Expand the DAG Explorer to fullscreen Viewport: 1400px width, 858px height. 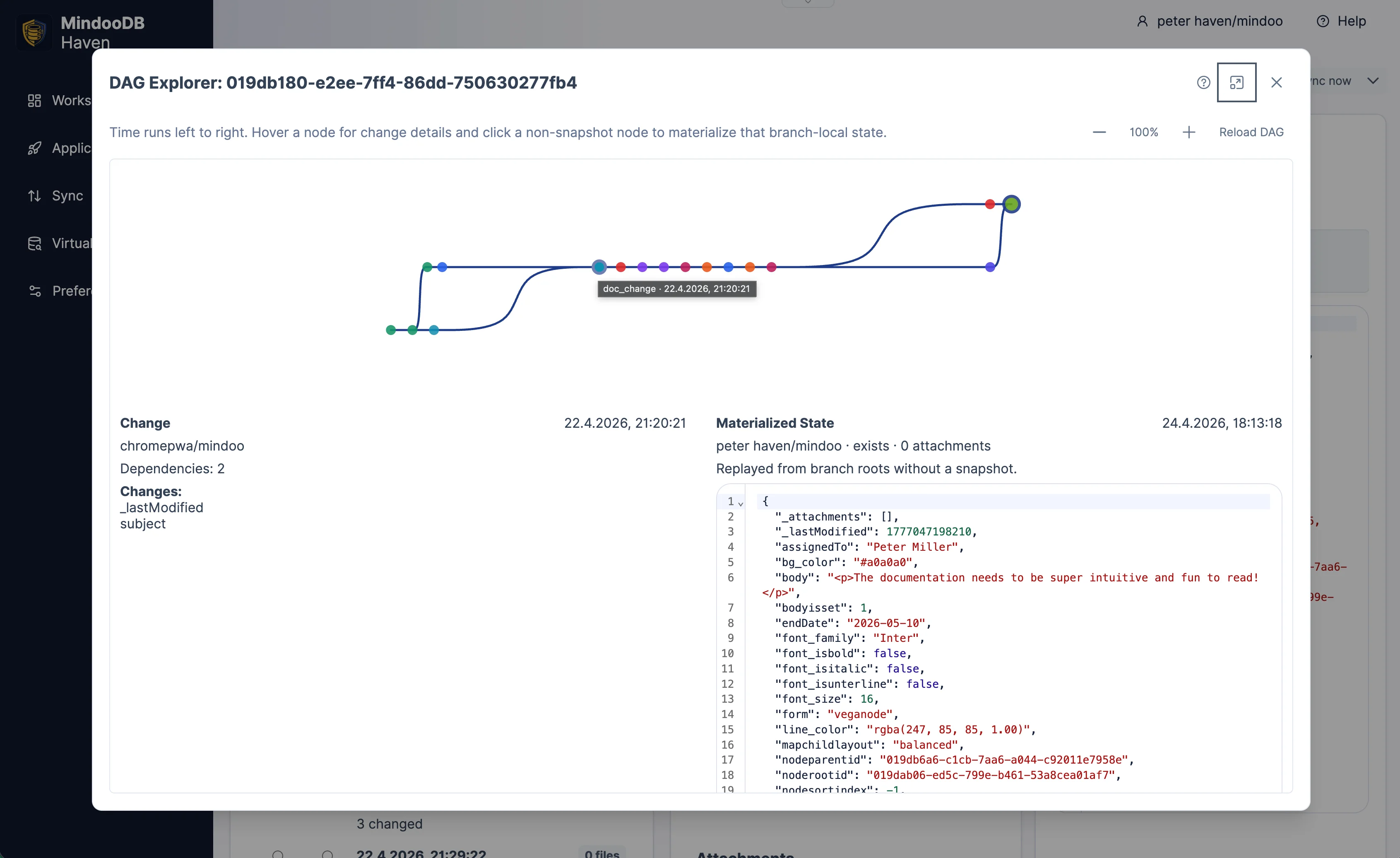point(1237,82)
